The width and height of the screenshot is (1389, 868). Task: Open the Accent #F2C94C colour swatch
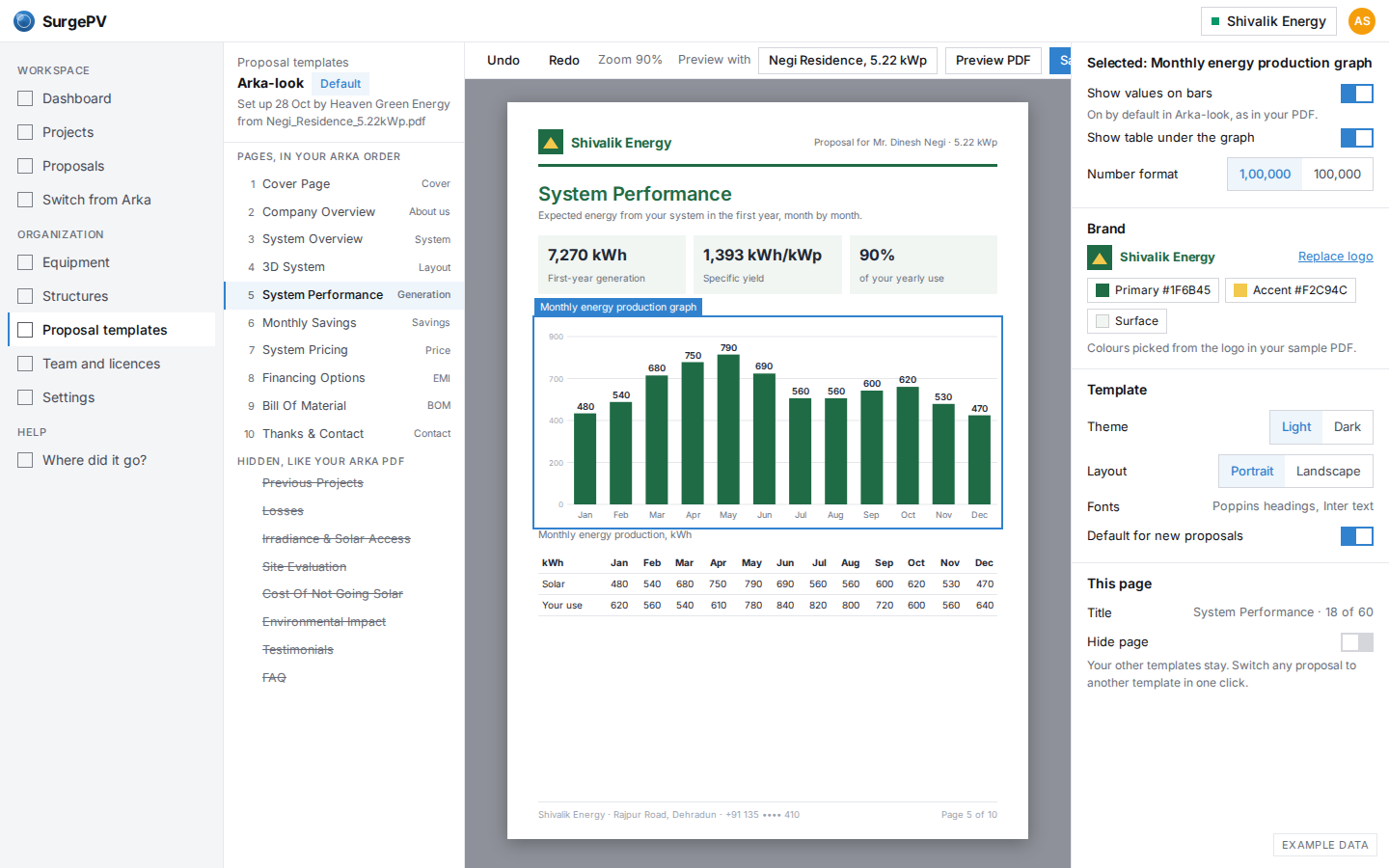tap(1291, 290)
